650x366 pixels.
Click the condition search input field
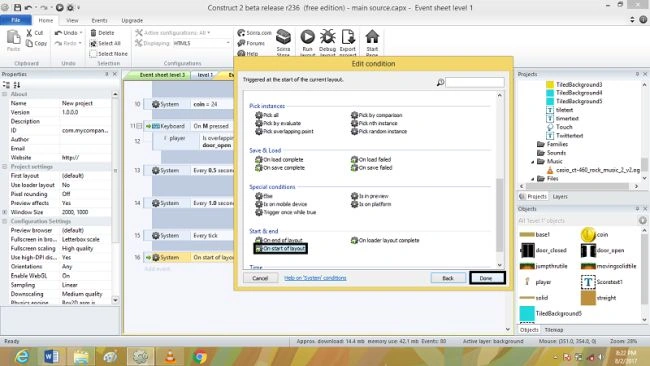click(x=475, y=82)
